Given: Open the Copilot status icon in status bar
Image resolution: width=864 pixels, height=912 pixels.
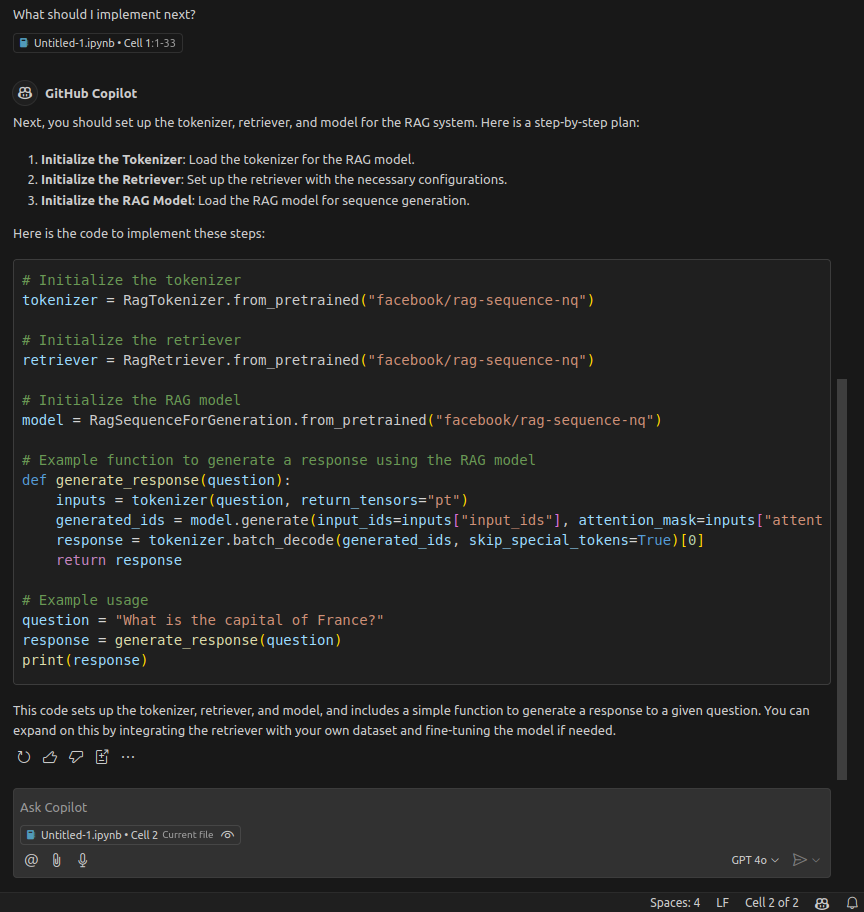Looking at the screenshot, I should click(x=822, y=903).
